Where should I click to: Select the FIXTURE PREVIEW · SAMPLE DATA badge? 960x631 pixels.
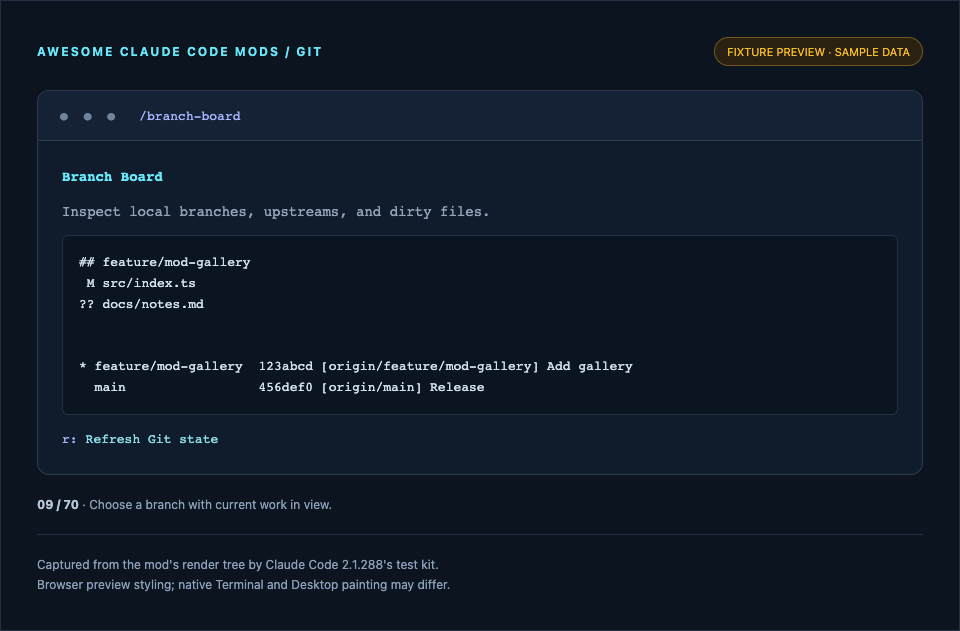[818, 52]
